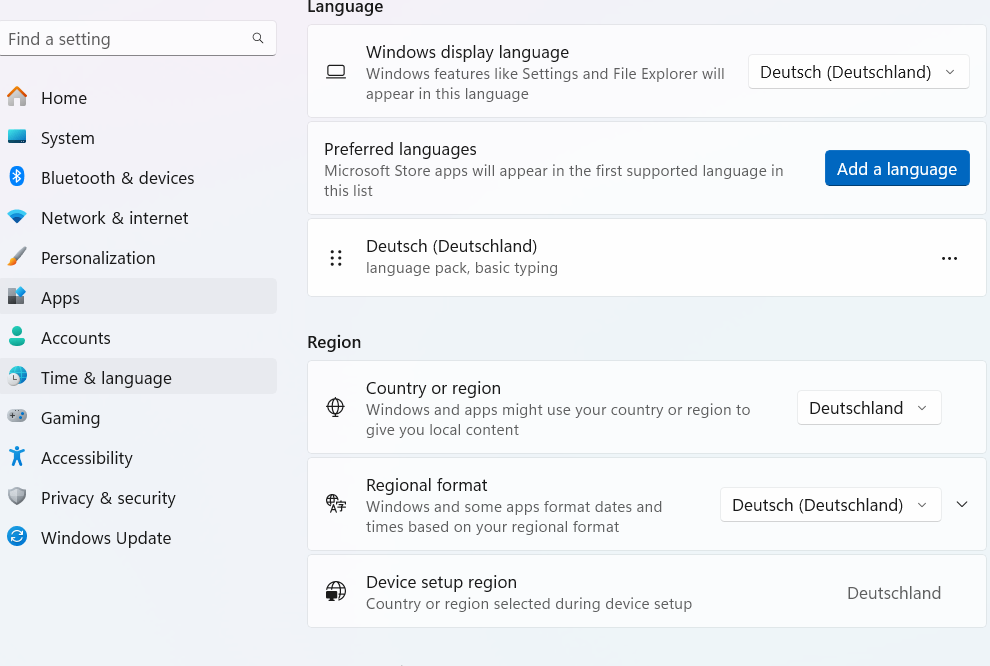Click the Bluetooth & devices icon
Screen dimensions: 990x666
(17, 177)
